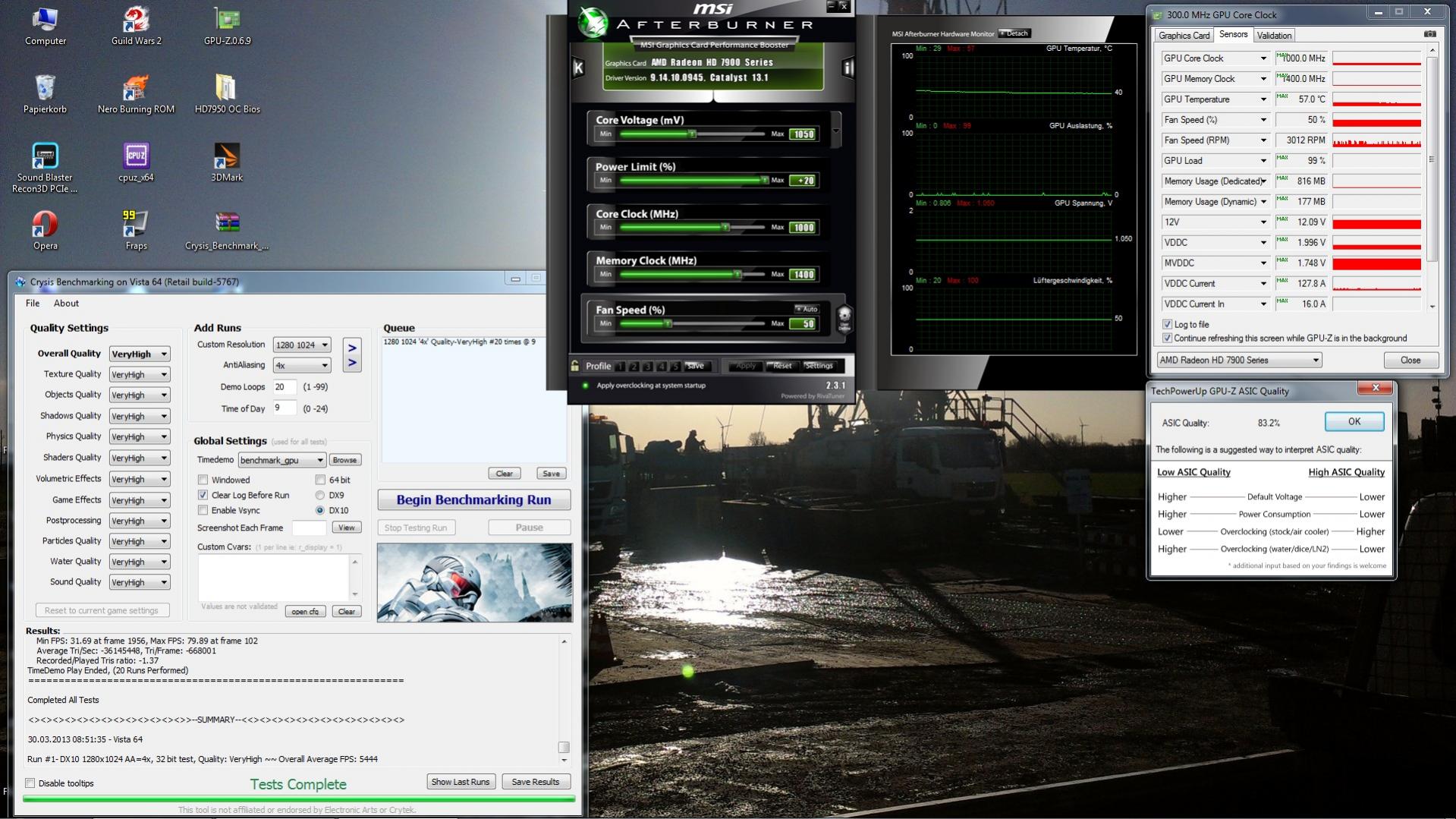Click the Afterburner Reset button
This screenshot has height=819, width=1456.
point(781,366)
